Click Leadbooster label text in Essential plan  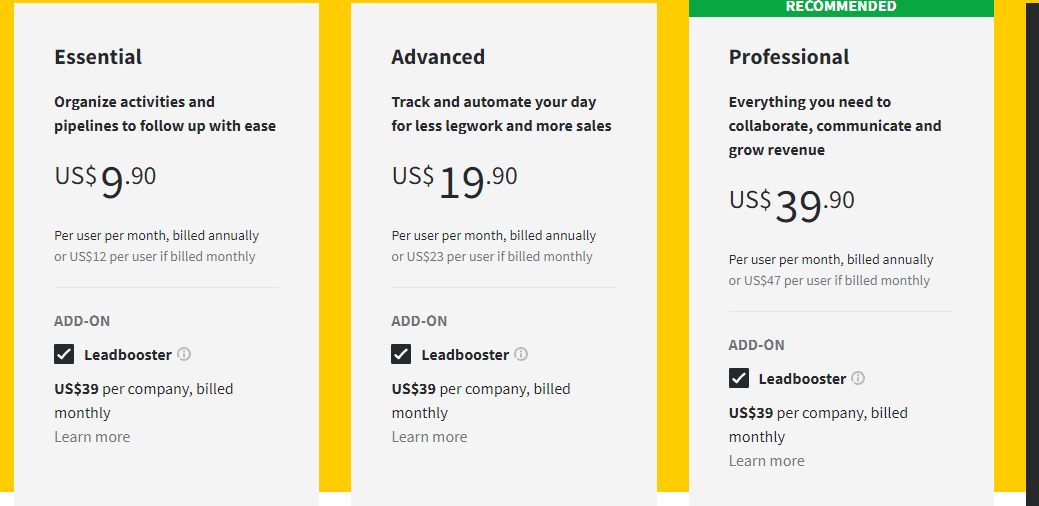point(128,354)
